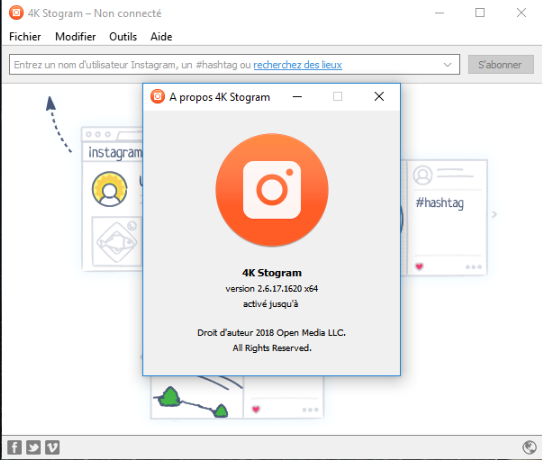Screen dimensions: 542x460
Task: Open the Fichier menu
Action: click(25, 37)
